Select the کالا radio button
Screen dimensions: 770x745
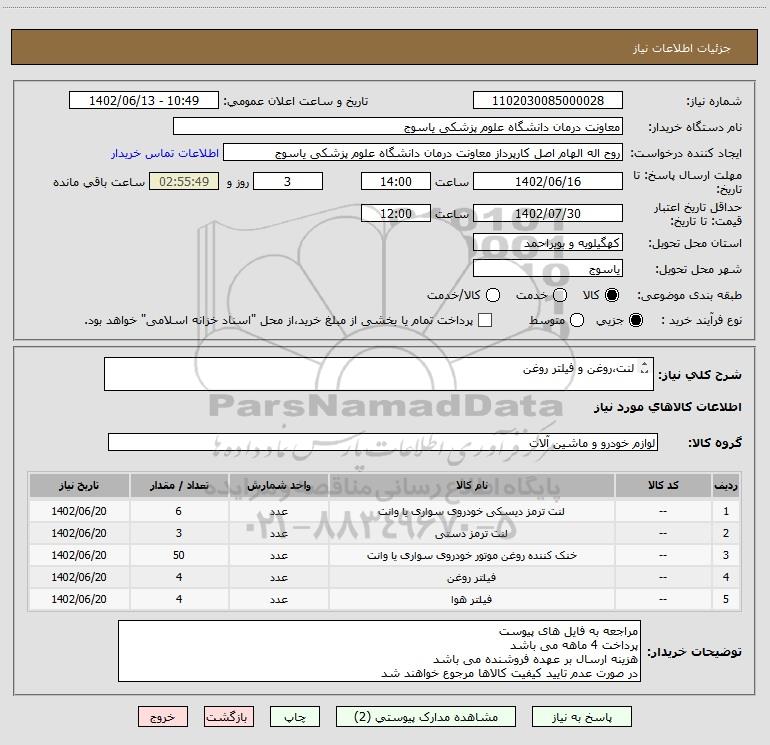click(x=612, y=295)
